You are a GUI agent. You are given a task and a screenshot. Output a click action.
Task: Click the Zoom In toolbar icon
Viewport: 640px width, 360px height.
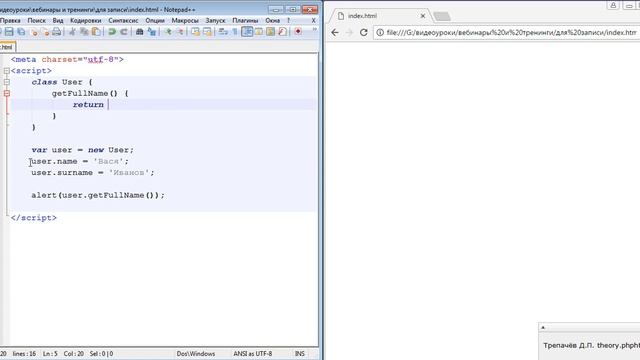click(168, 31)
